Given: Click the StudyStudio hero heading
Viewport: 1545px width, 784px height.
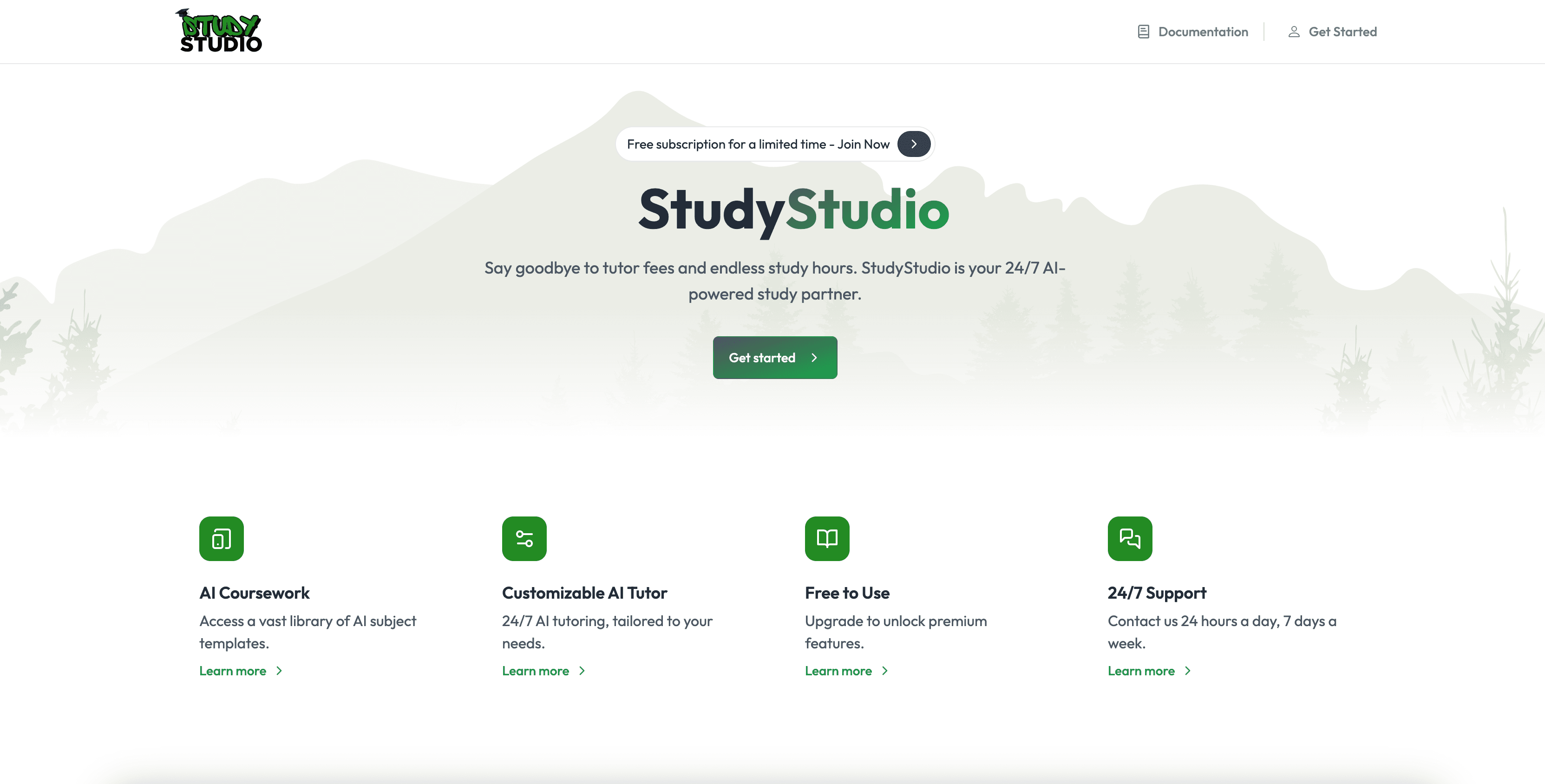Looking at the screenshot, I should (793, 210).
